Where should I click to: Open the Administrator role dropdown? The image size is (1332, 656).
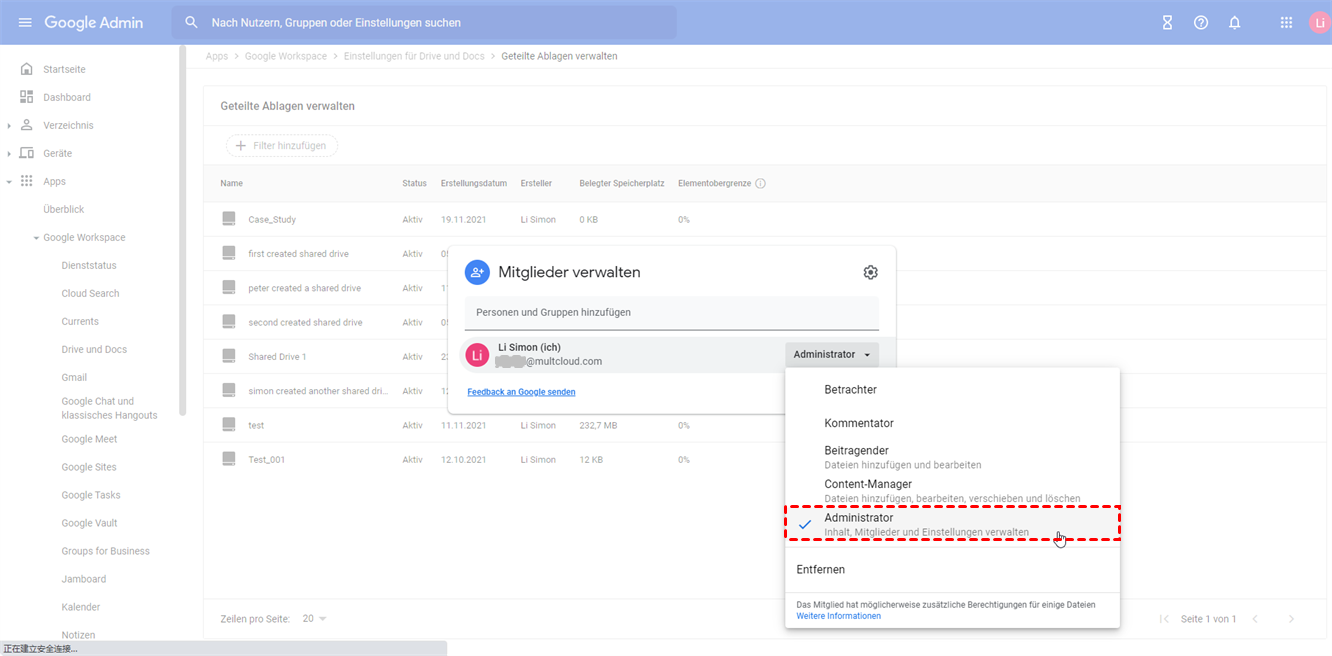[831, 355]
